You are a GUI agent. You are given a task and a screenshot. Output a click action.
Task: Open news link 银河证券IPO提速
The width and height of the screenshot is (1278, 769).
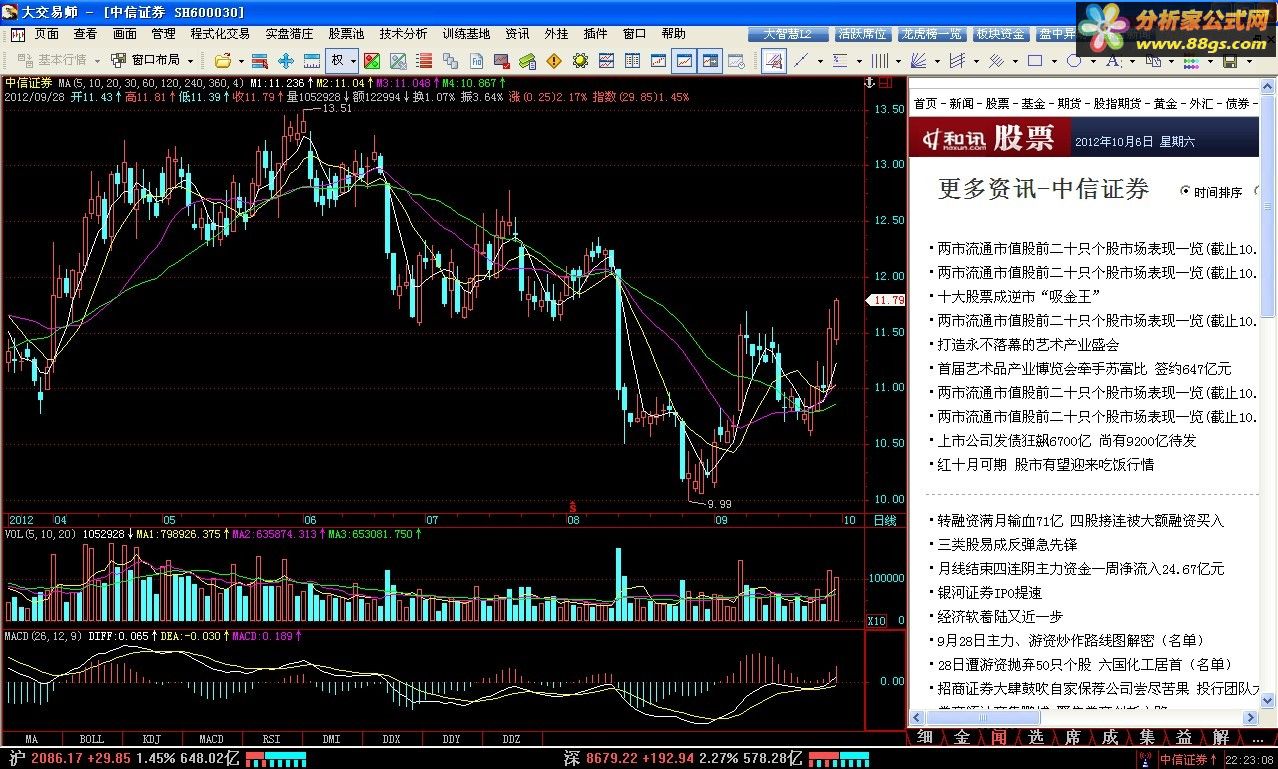989,592
